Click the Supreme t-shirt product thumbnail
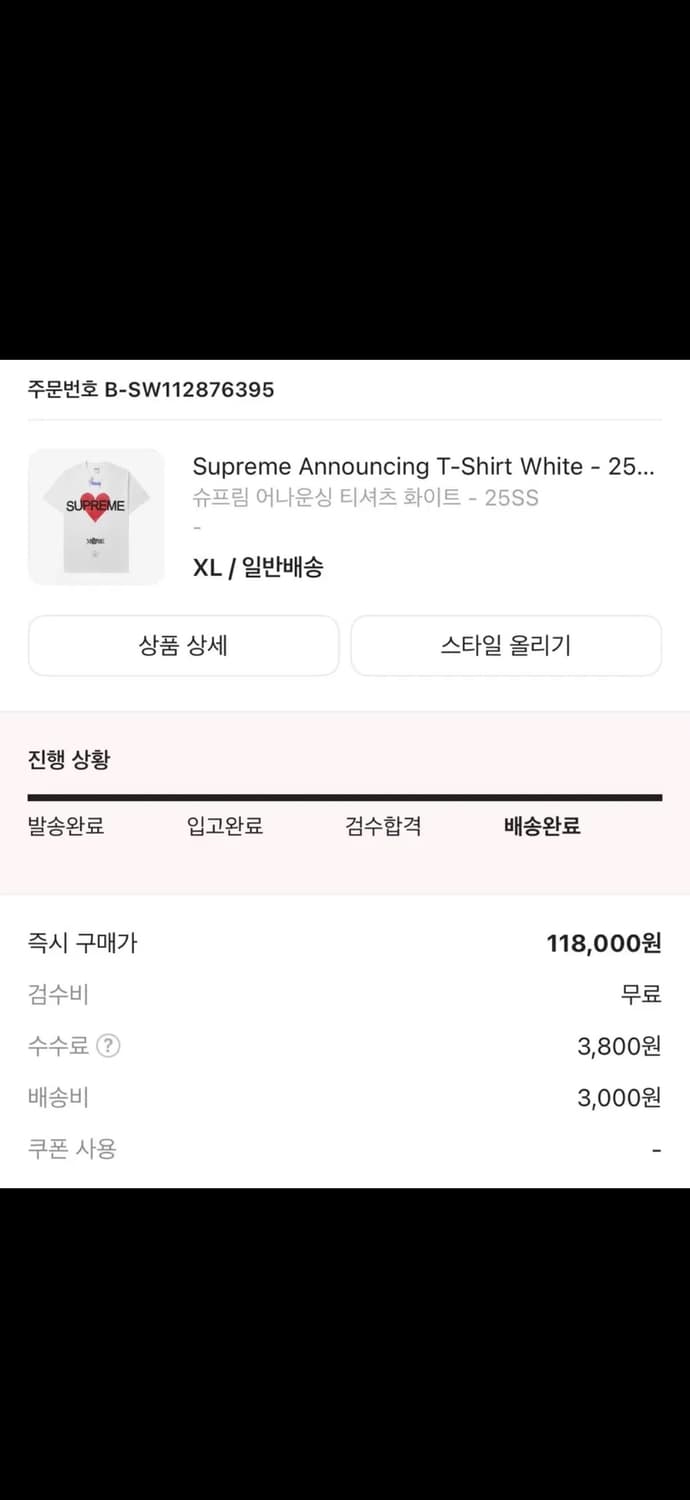 pyautogui.click(x=96, y=516)
